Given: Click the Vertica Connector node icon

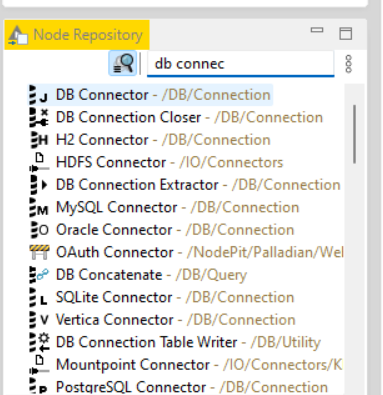Looking at the screenshot, I should [39, 320].
